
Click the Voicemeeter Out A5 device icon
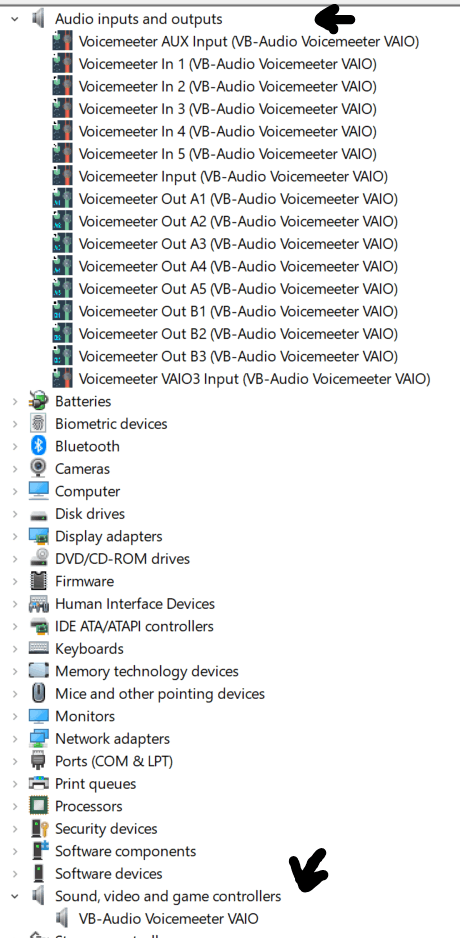(x=62, y=289)
